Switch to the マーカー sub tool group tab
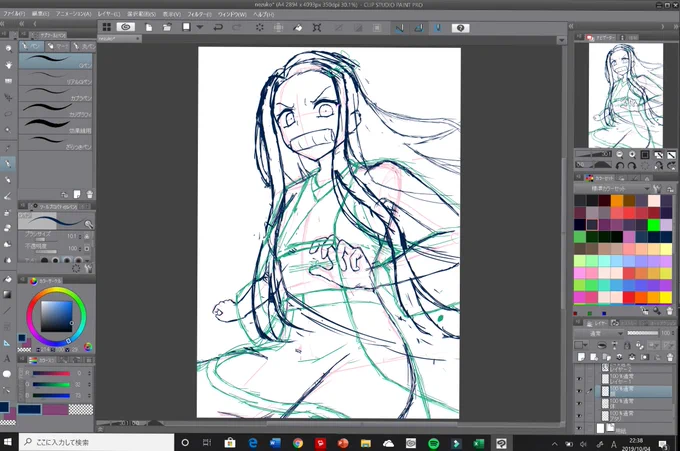The width and height of the screenshot is (680, 451). point(57,46)
